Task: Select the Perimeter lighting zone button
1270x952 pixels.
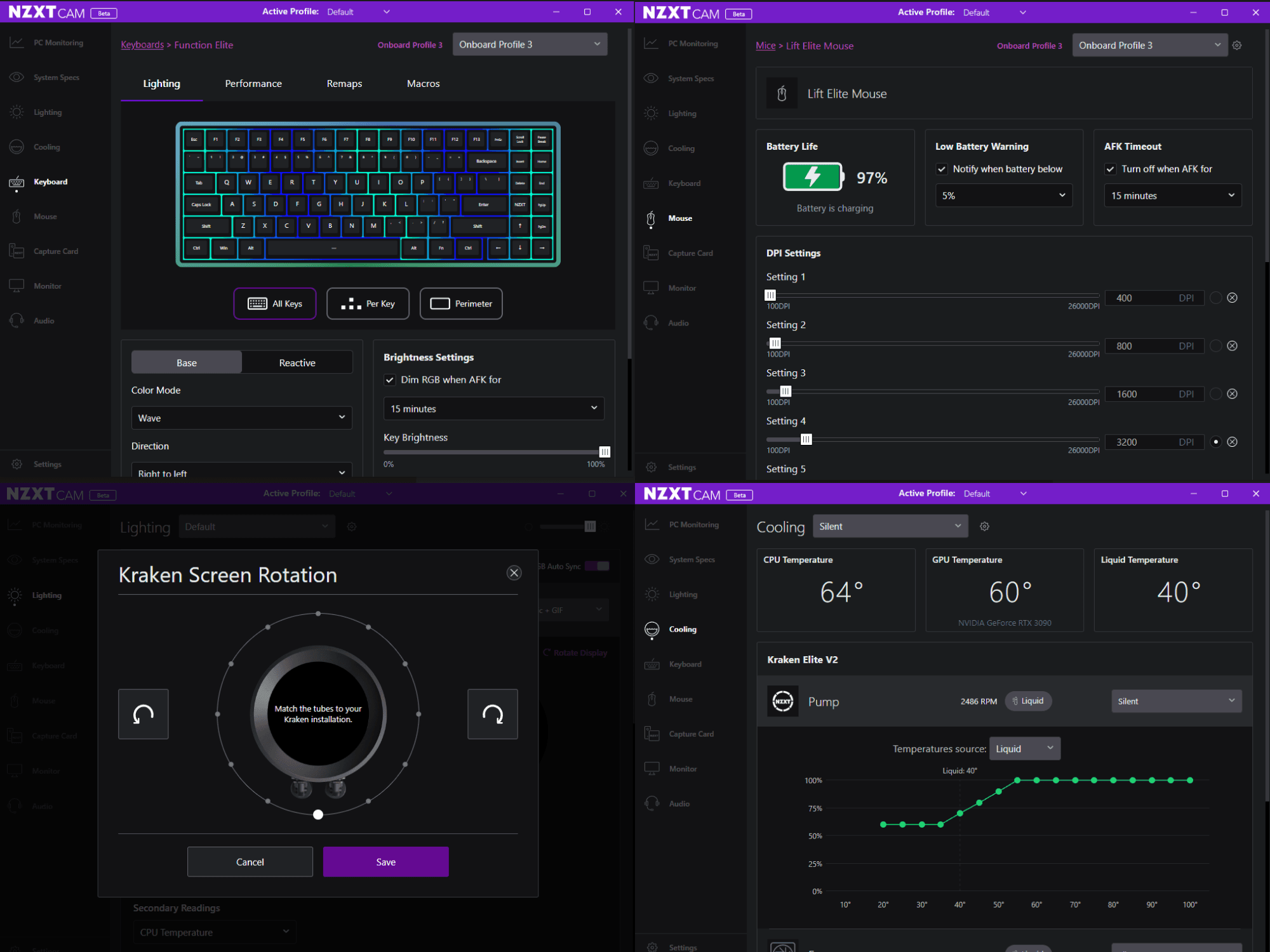Action: [461, 304]
